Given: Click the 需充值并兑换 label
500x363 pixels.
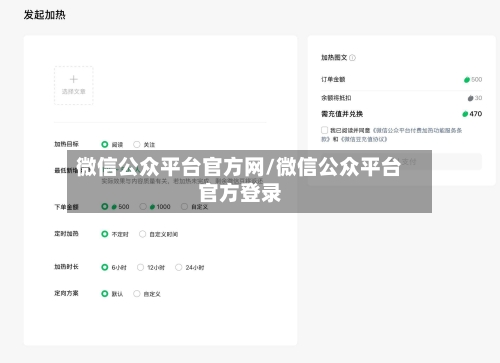Looking at the screenshot, I should [x=342, y=114].
